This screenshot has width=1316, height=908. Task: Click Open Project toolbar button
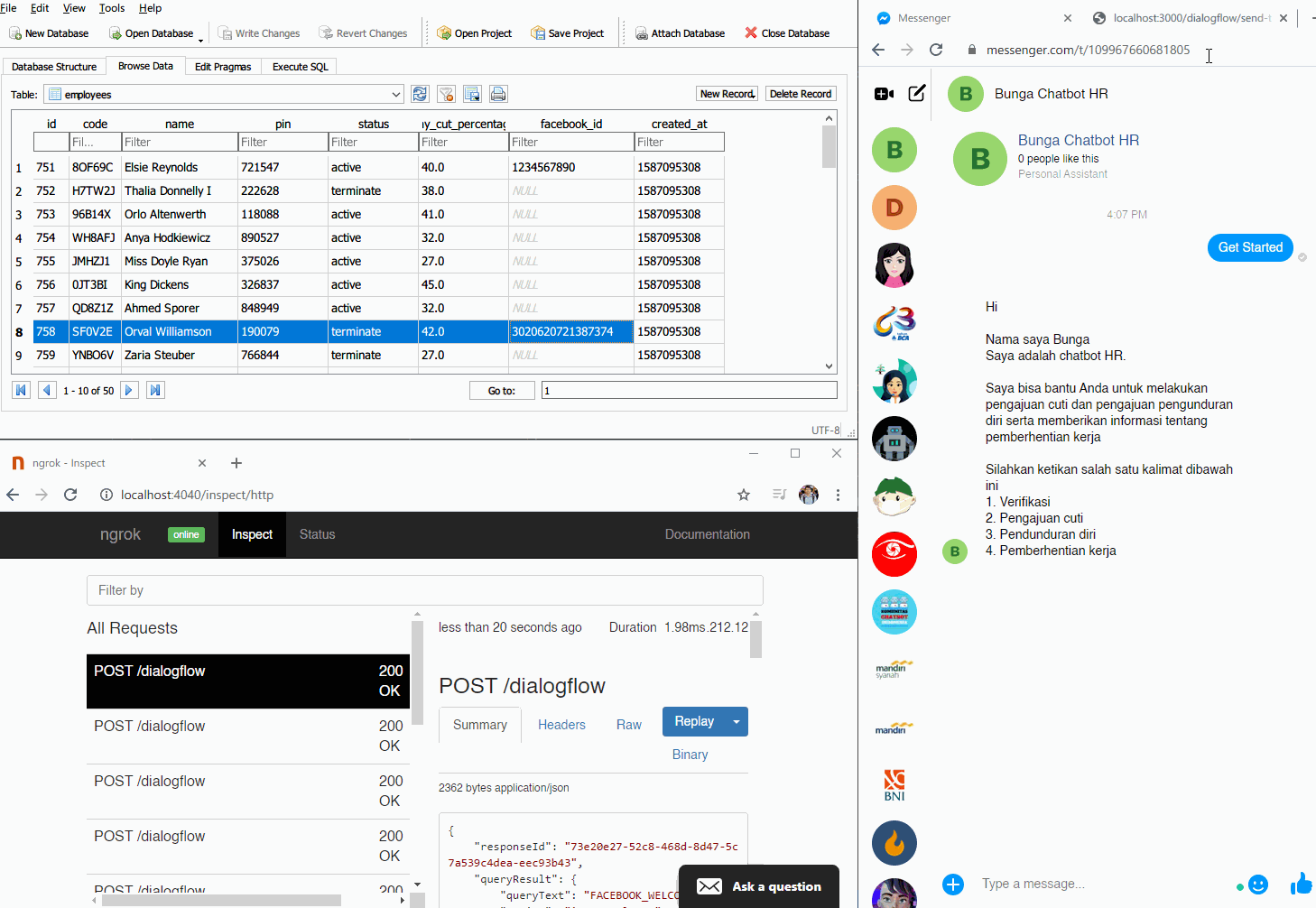point(474,33)
